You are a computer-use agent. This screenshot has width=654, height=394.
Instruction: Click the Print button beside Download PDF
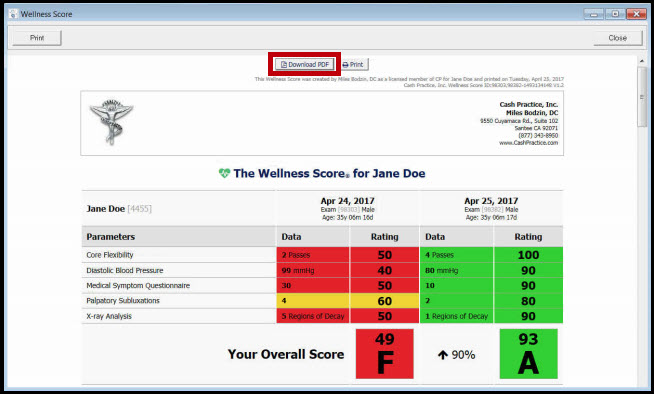[x=353, y=65]
